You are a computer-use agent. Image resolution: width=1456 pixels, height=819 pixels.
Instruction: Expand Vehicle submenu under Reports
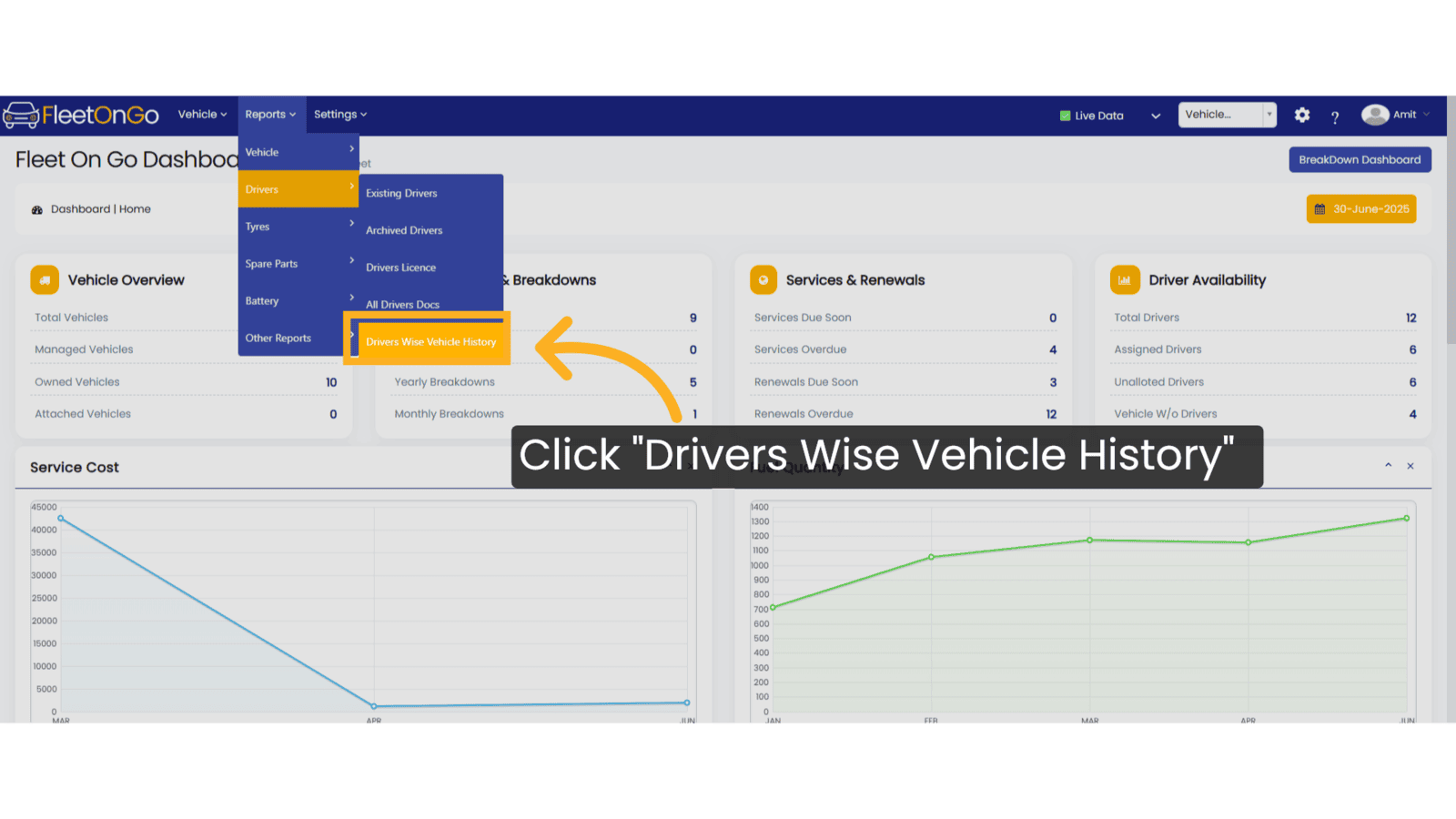click(x=298, y=152)
